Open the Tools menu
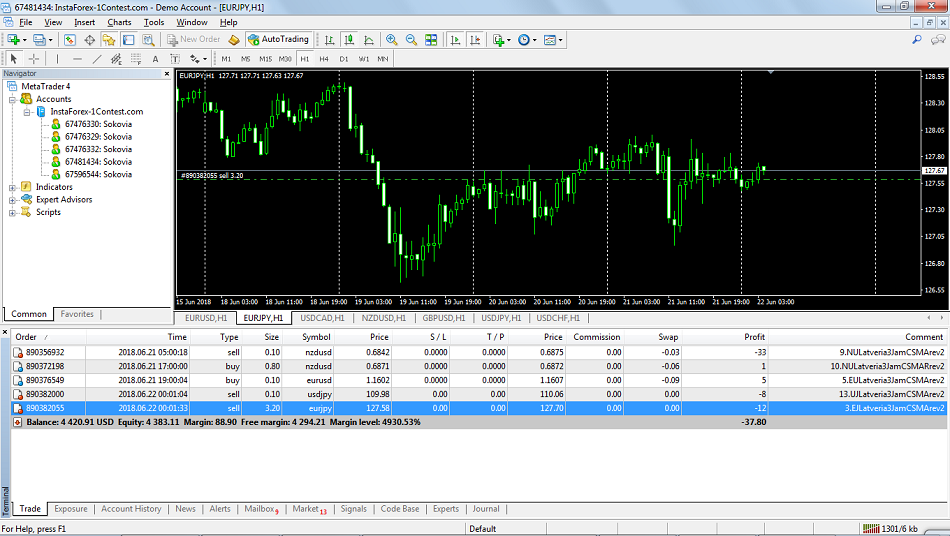This screenshot has width=950, height=536. (154, 22)
